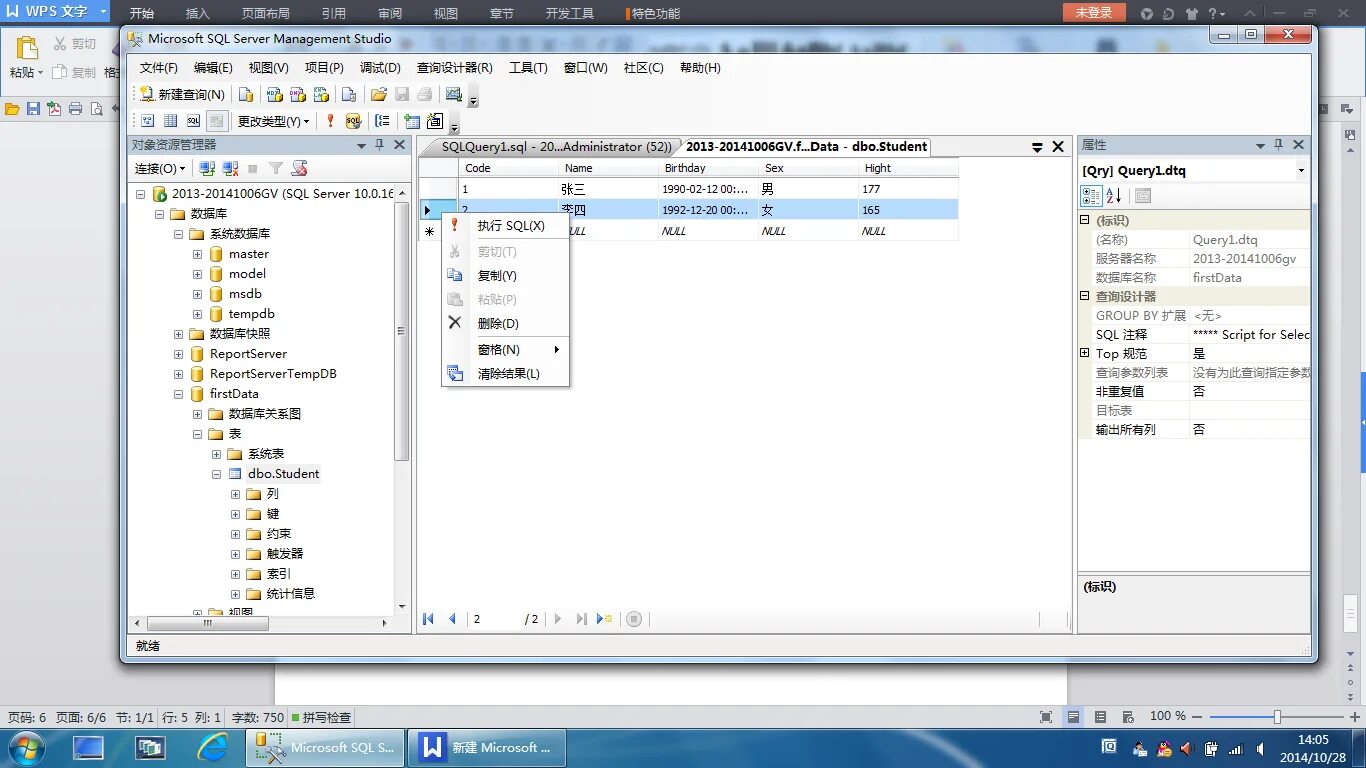Image resolution: width=1366 pixels, height=768 pixels.
Task: Click the Open File folder icon
Action: (x=378, y=95)
